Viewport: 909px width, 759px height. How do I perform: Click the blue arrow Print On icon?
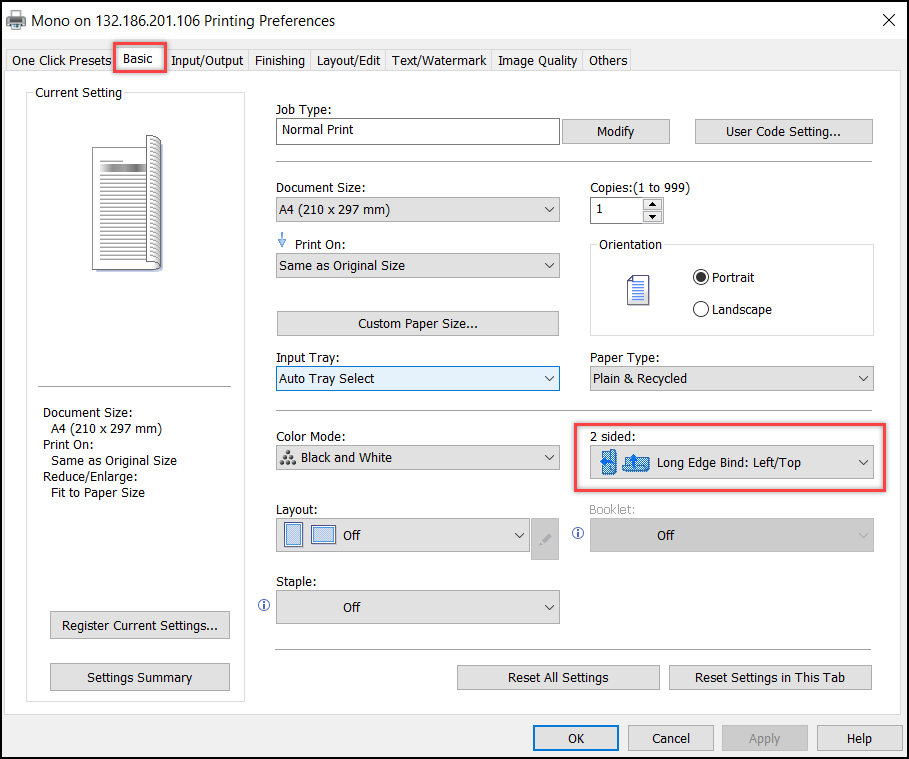(281, 241)
